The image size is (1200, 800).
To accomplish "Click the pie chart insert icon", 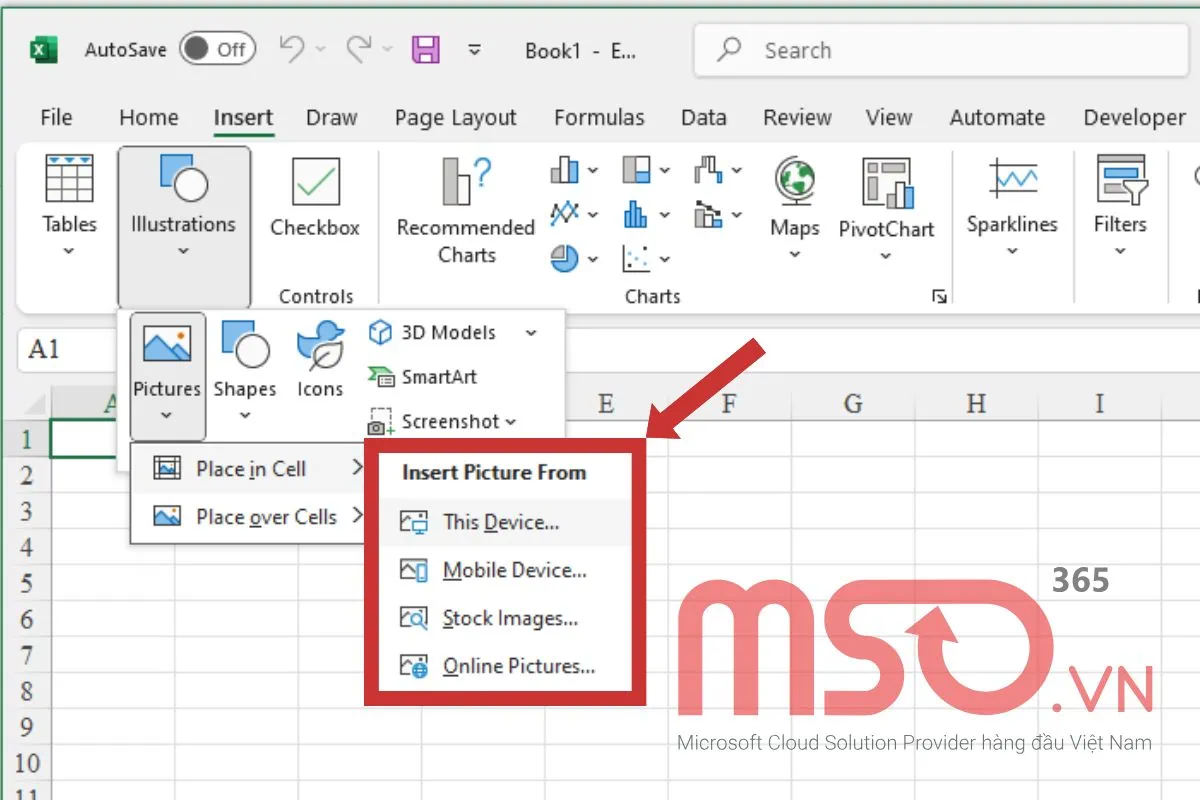I will [x=566, y=258].
